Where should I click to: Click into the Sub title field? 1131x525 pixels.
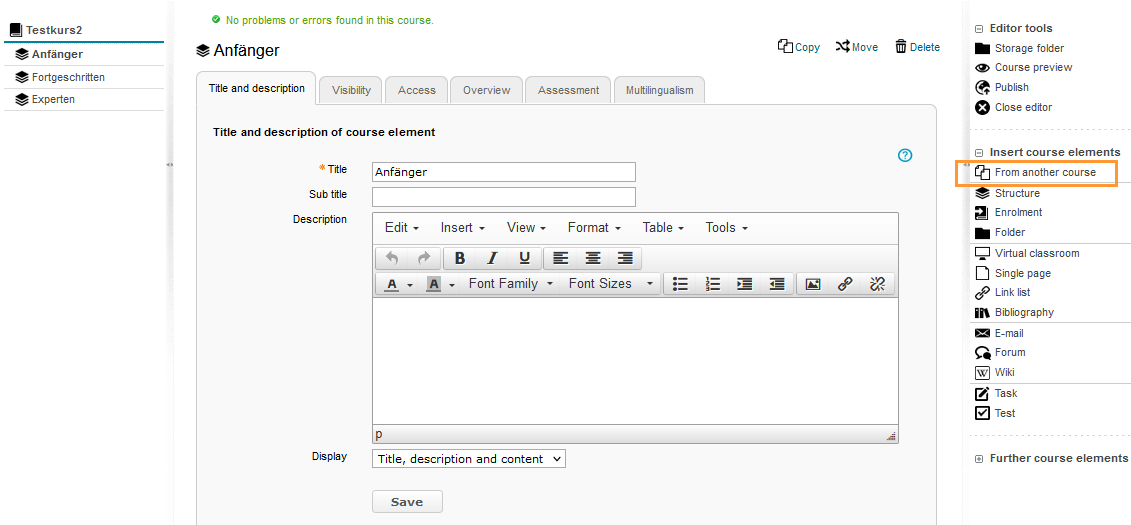[503, 197]
